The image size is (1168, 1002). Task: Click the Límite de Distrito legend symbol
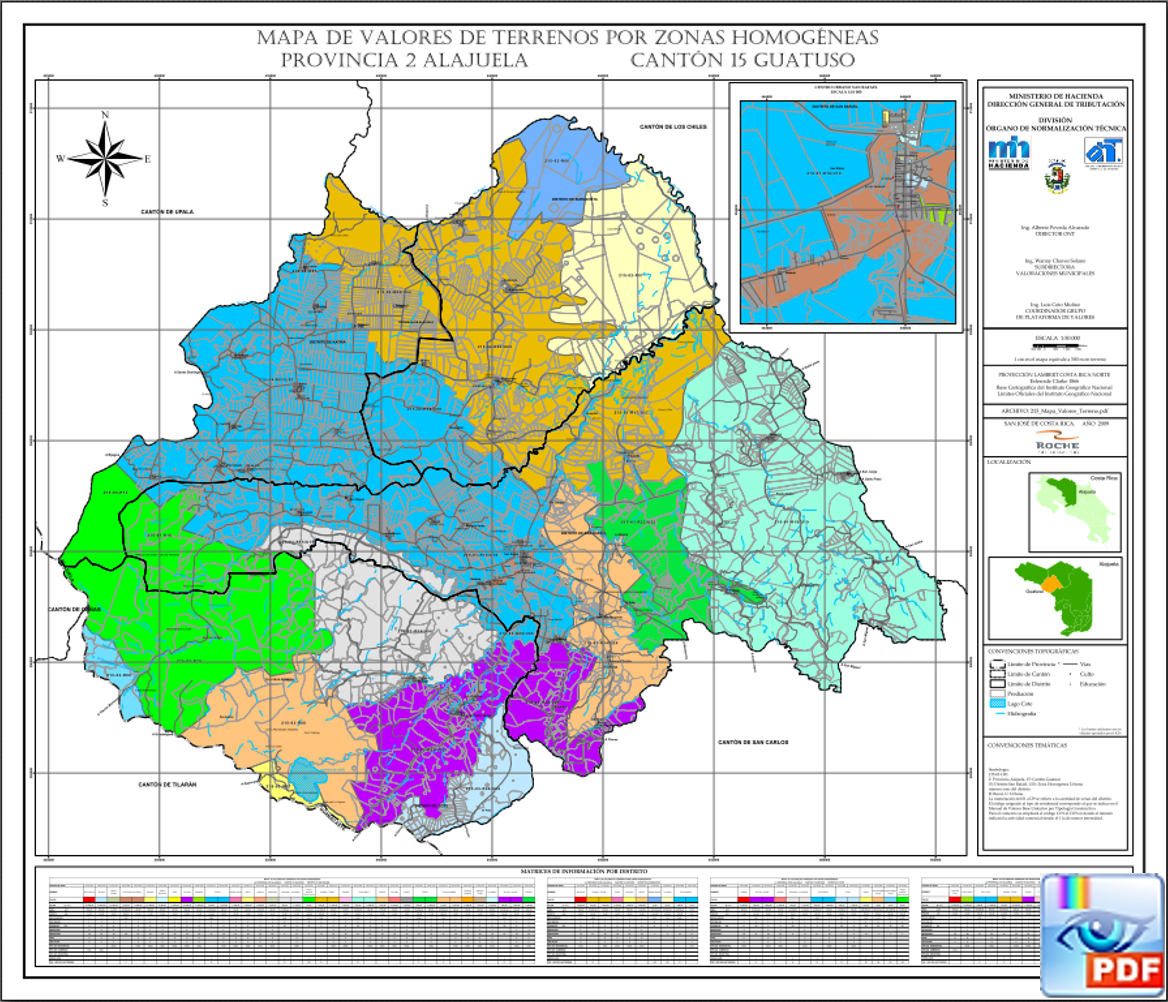coord(997,683)
